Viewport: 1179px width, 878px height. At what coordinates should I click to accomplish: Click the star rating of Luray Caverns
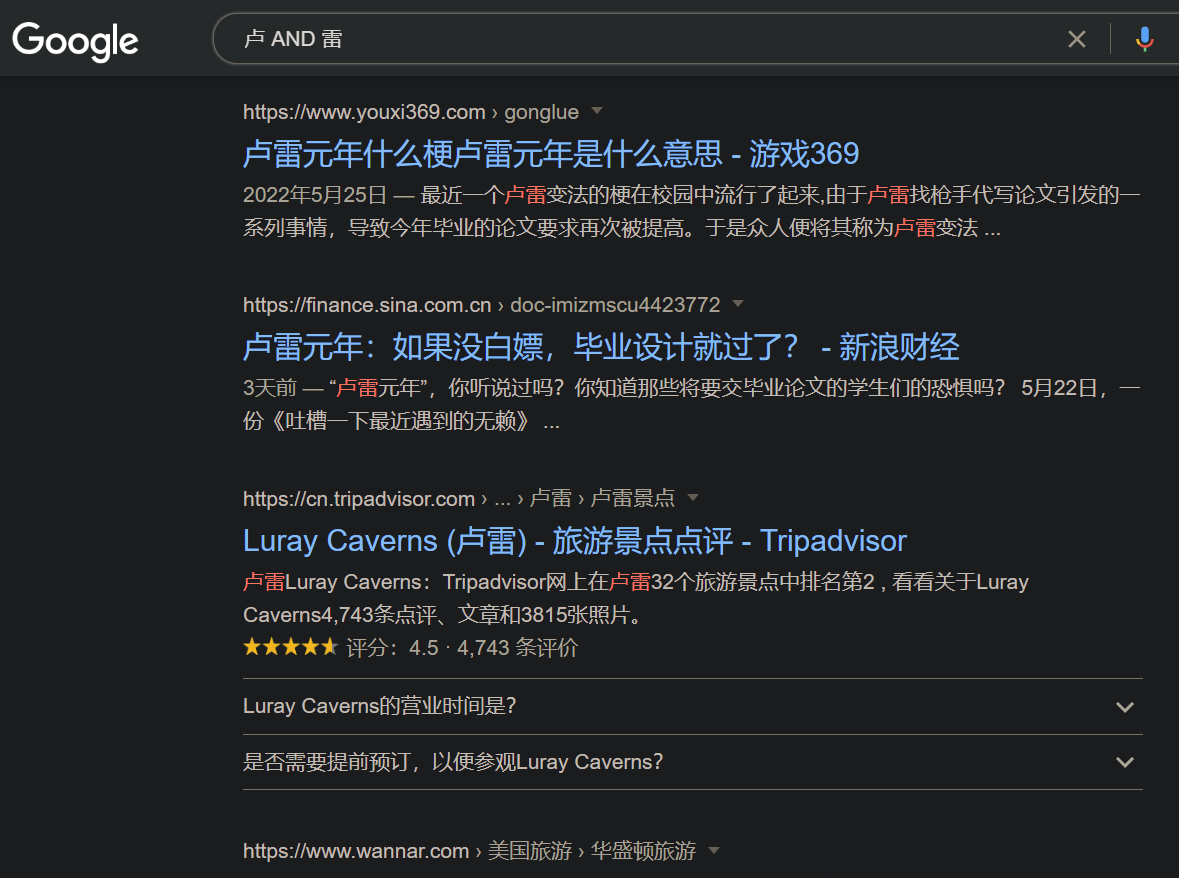pos(291,647)
